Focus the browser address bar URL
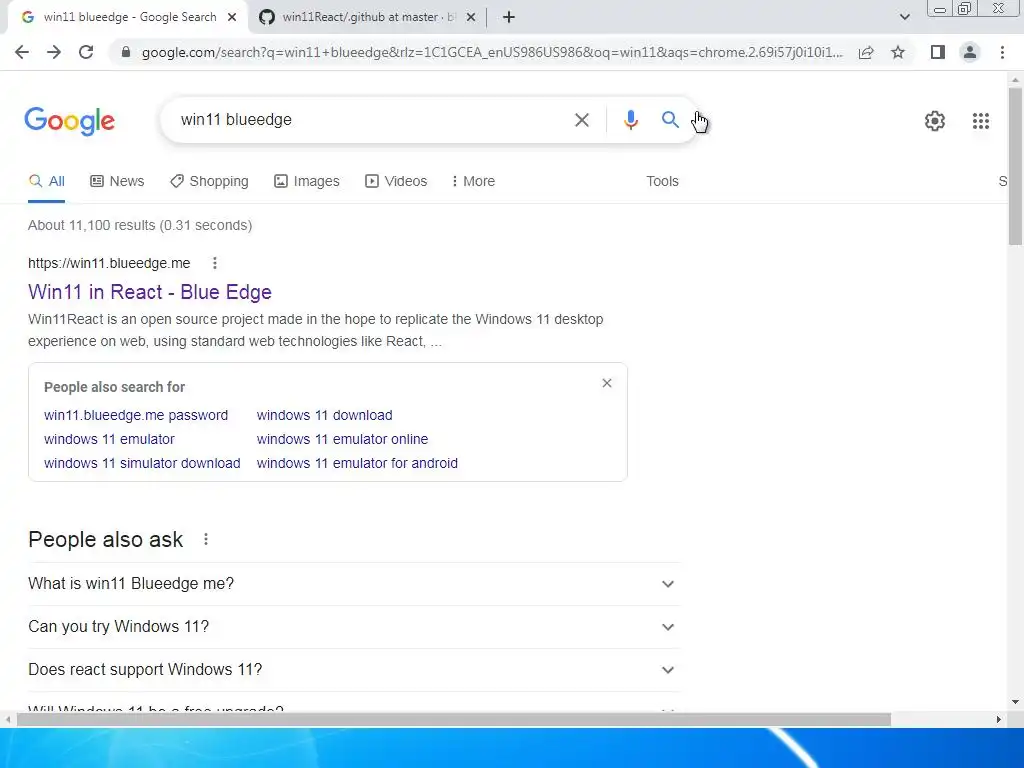1024x768 pixels. 492,52
